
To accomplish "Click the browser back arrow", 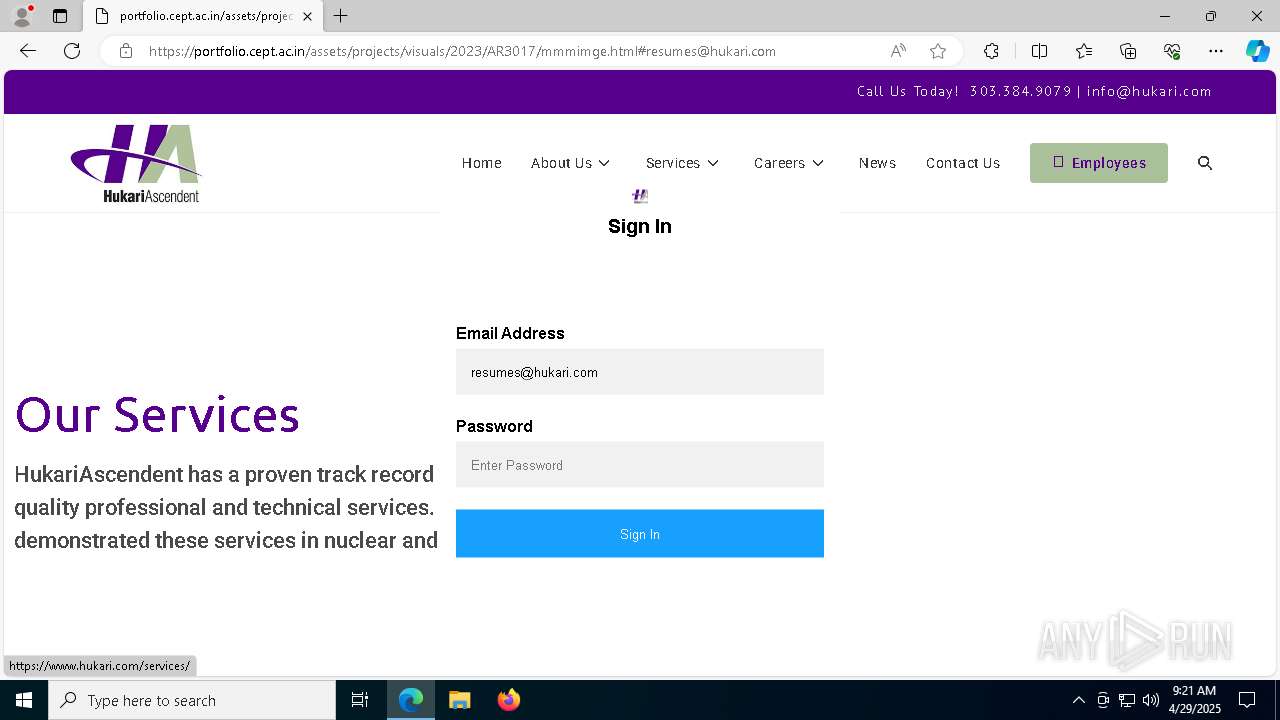I will (x=28, y=51).
